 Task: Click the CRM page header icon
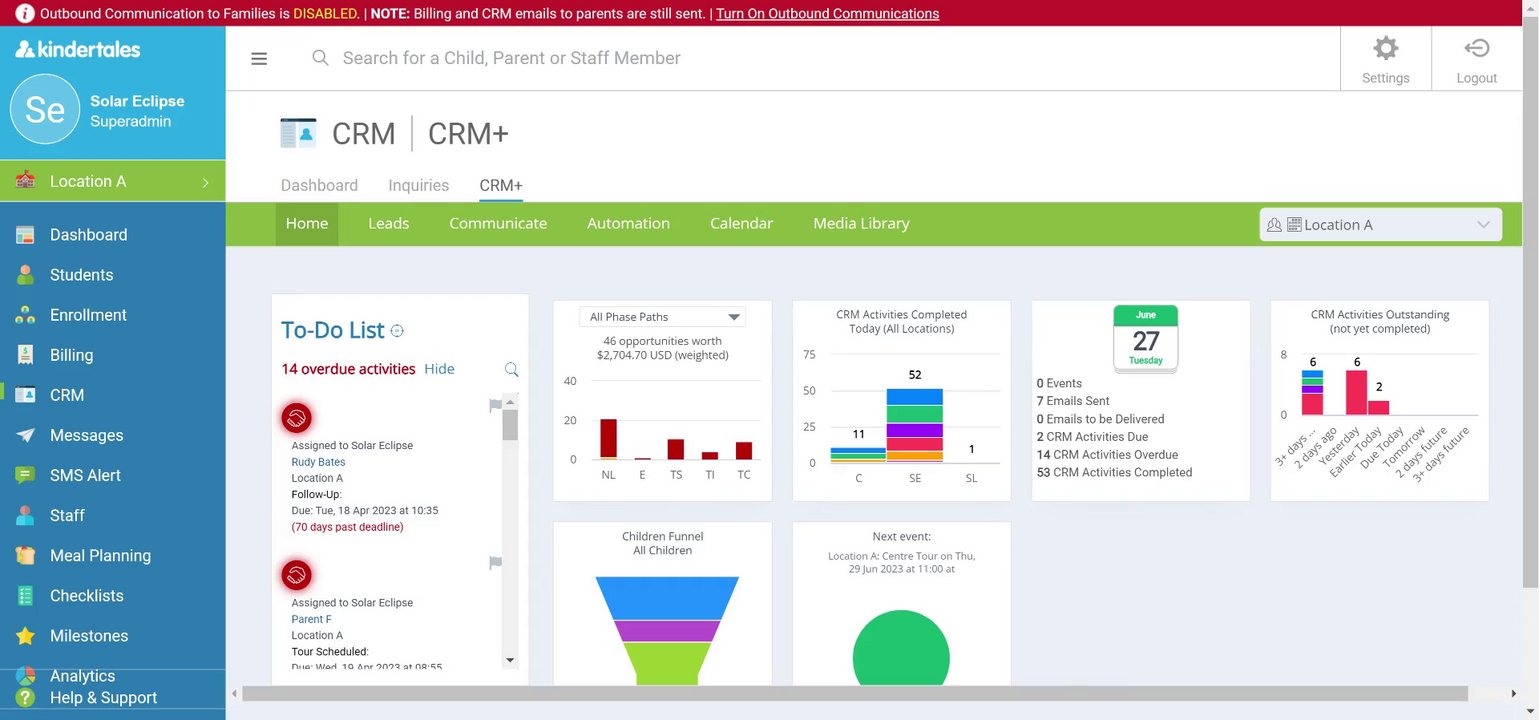298,133
